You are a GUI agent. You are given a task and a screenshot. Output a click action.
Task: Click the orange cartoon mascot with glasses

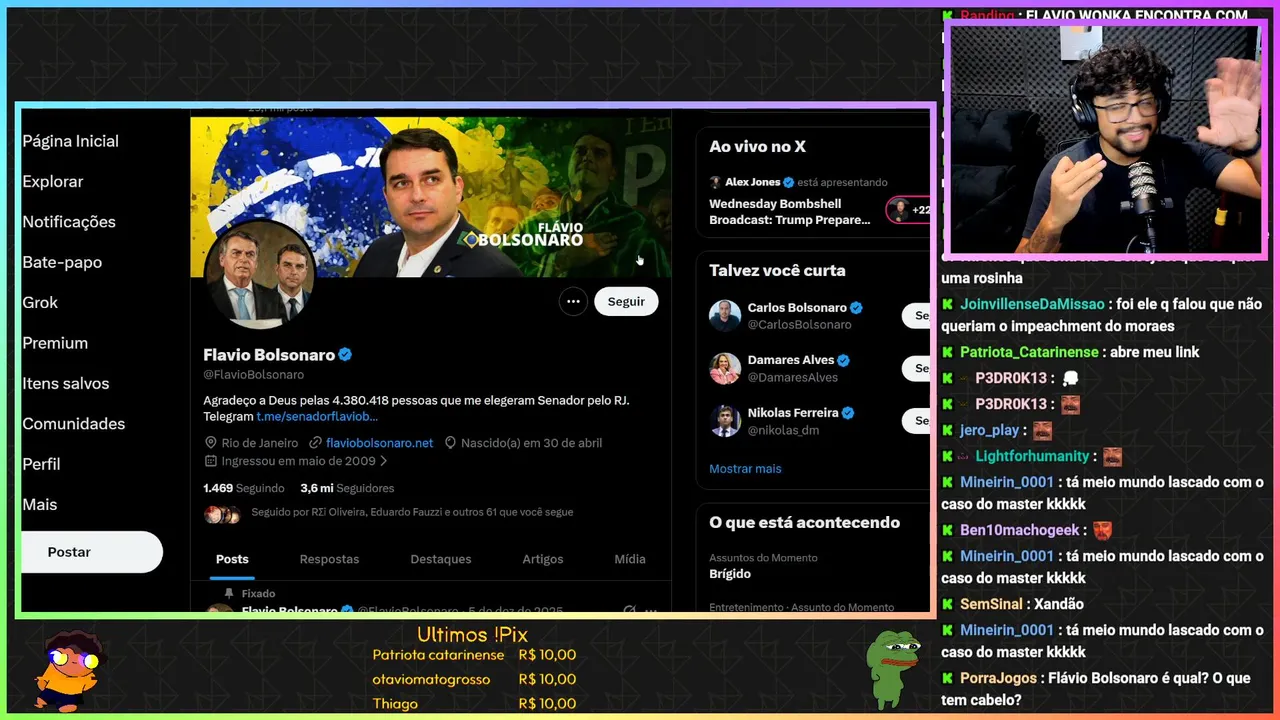[x=66, y=669]
